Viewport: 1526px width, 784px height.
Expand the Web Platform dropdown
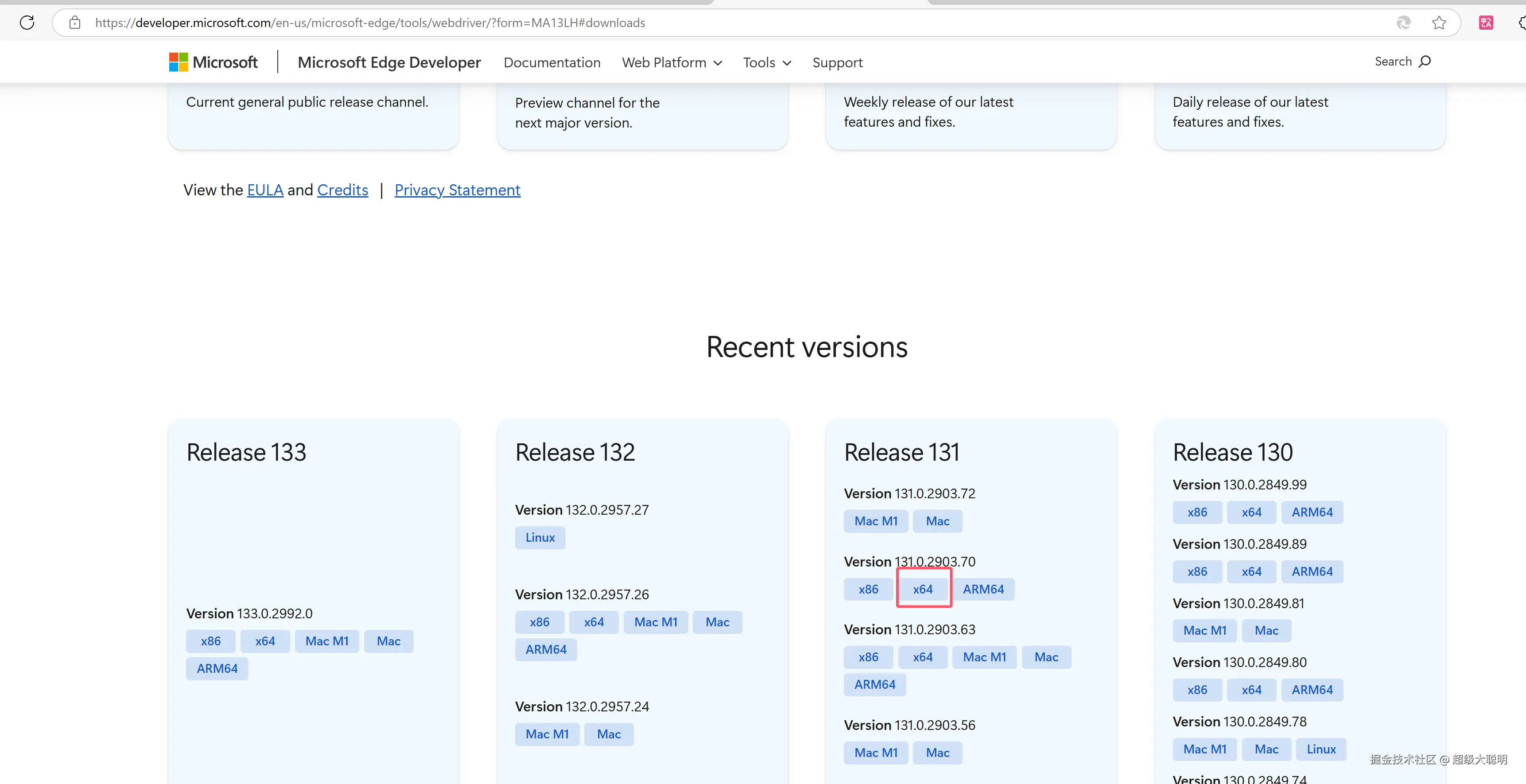point(672,62)
